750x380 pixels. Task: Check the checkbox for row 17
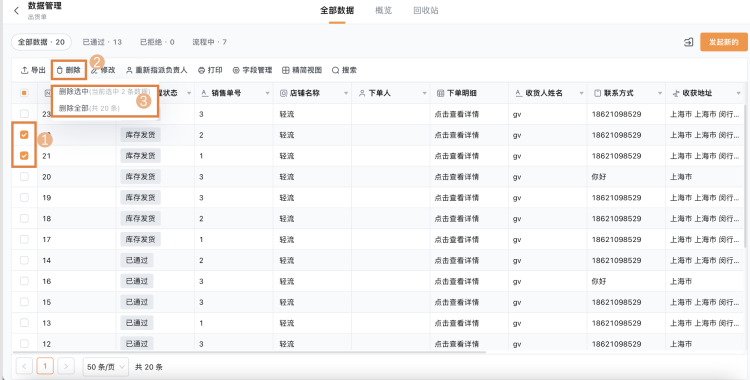(x=24, y=239)
